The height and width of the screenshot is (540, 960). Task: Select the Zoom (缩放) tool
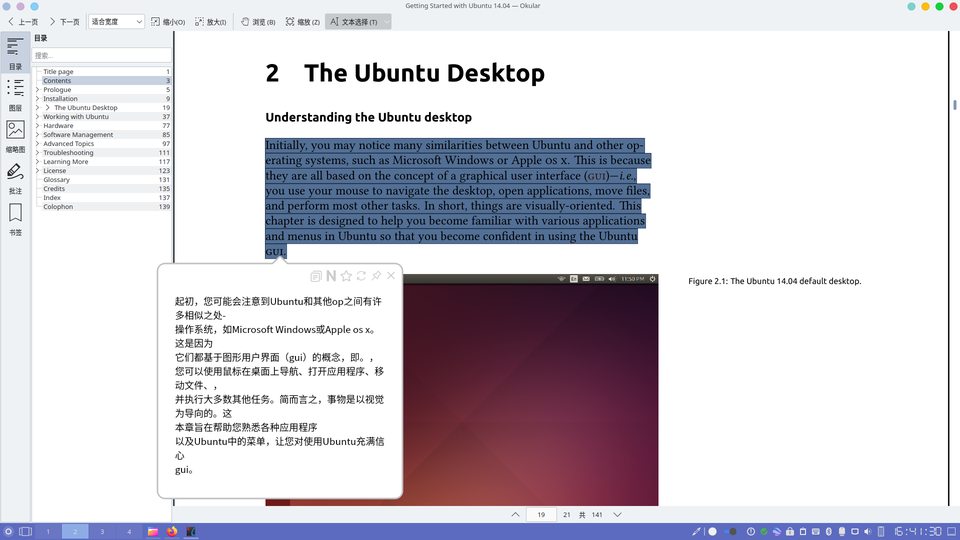[x=302, y=21]
